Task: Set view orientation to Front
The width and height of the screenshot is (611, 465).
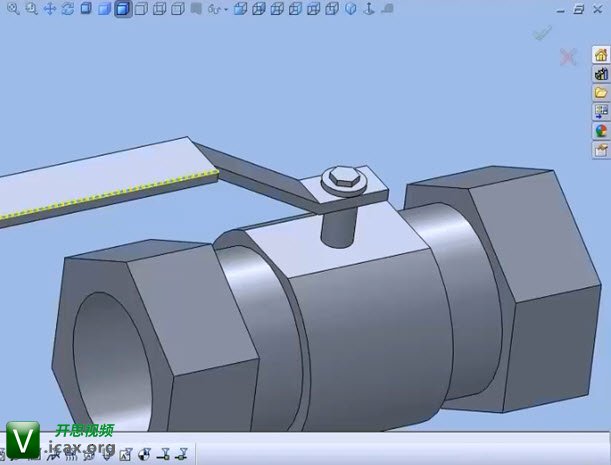Action: (x=240, y=9)
